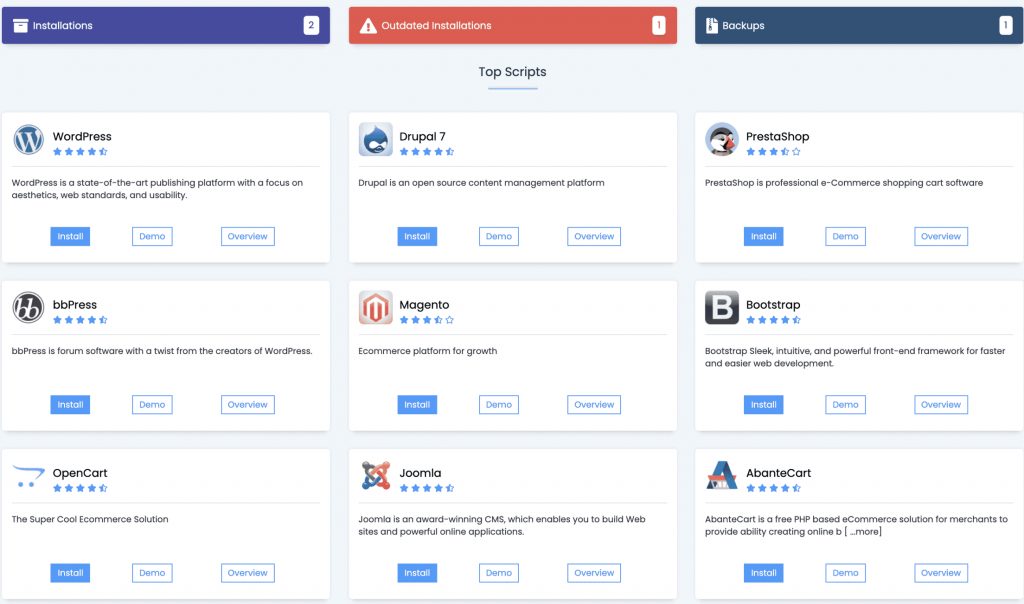The width and height of the screenshot is (1024, 604).
Task: Open the Outdated Installations panel
Action: tap(512, 26)
